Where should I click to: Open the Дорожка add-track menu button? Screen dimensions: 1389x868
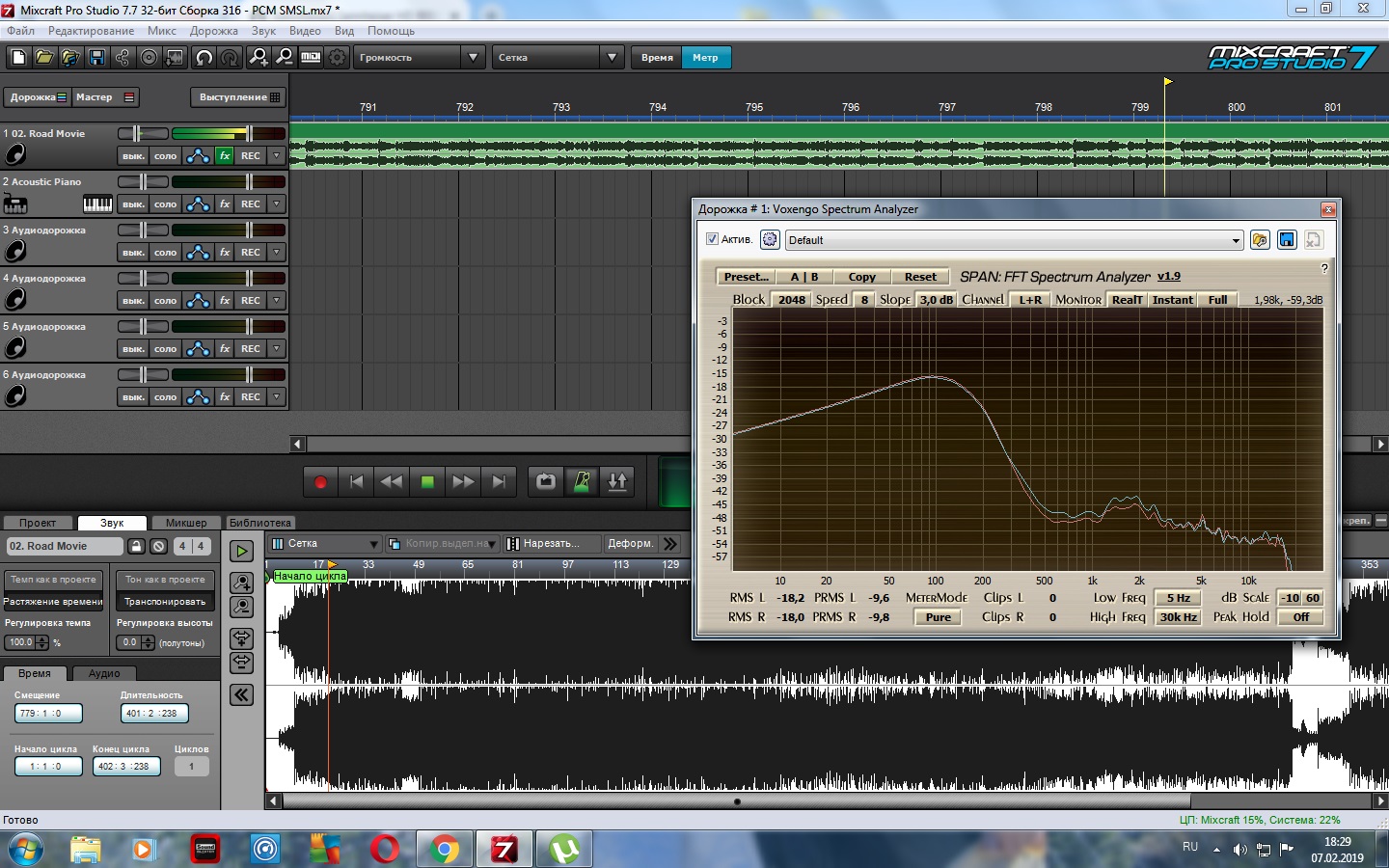38,97
